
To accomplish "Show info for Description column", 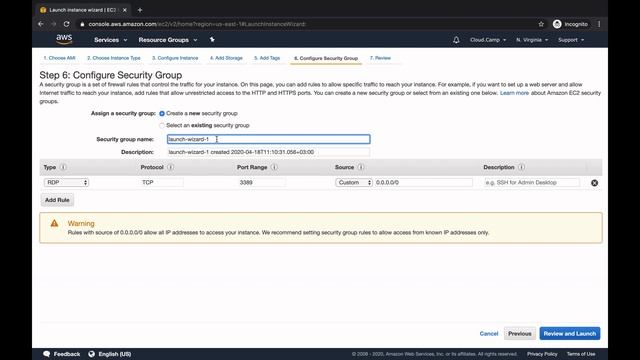I will point(521,167).
